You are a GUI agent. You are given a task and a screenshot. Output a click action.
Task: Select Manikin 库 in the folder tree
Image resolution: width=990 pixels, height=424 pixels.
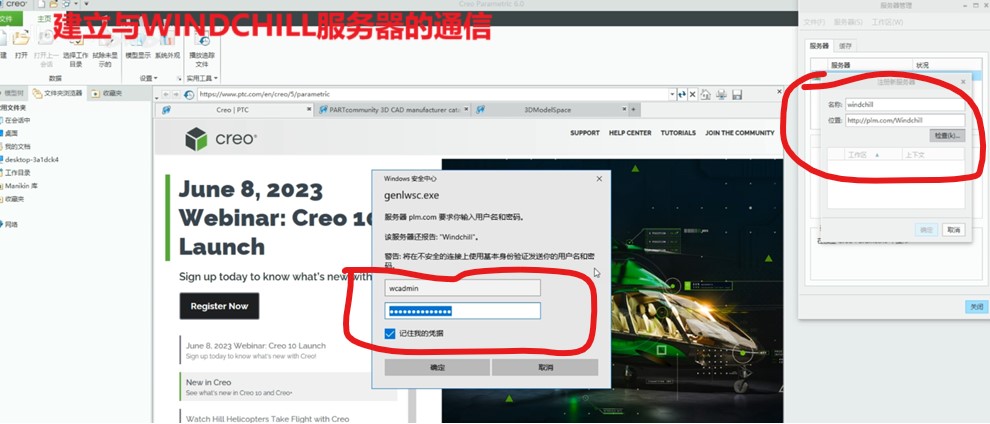(x=20, y=186)
